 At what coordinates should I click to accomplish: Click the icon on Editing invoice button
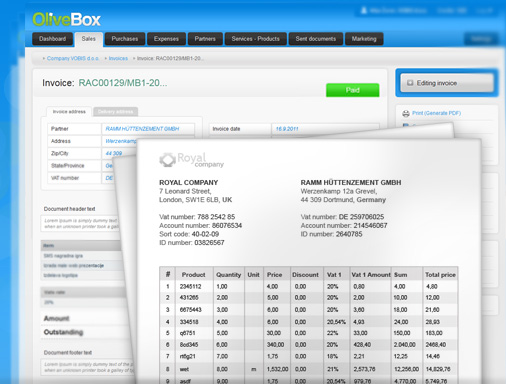point(410,83)
